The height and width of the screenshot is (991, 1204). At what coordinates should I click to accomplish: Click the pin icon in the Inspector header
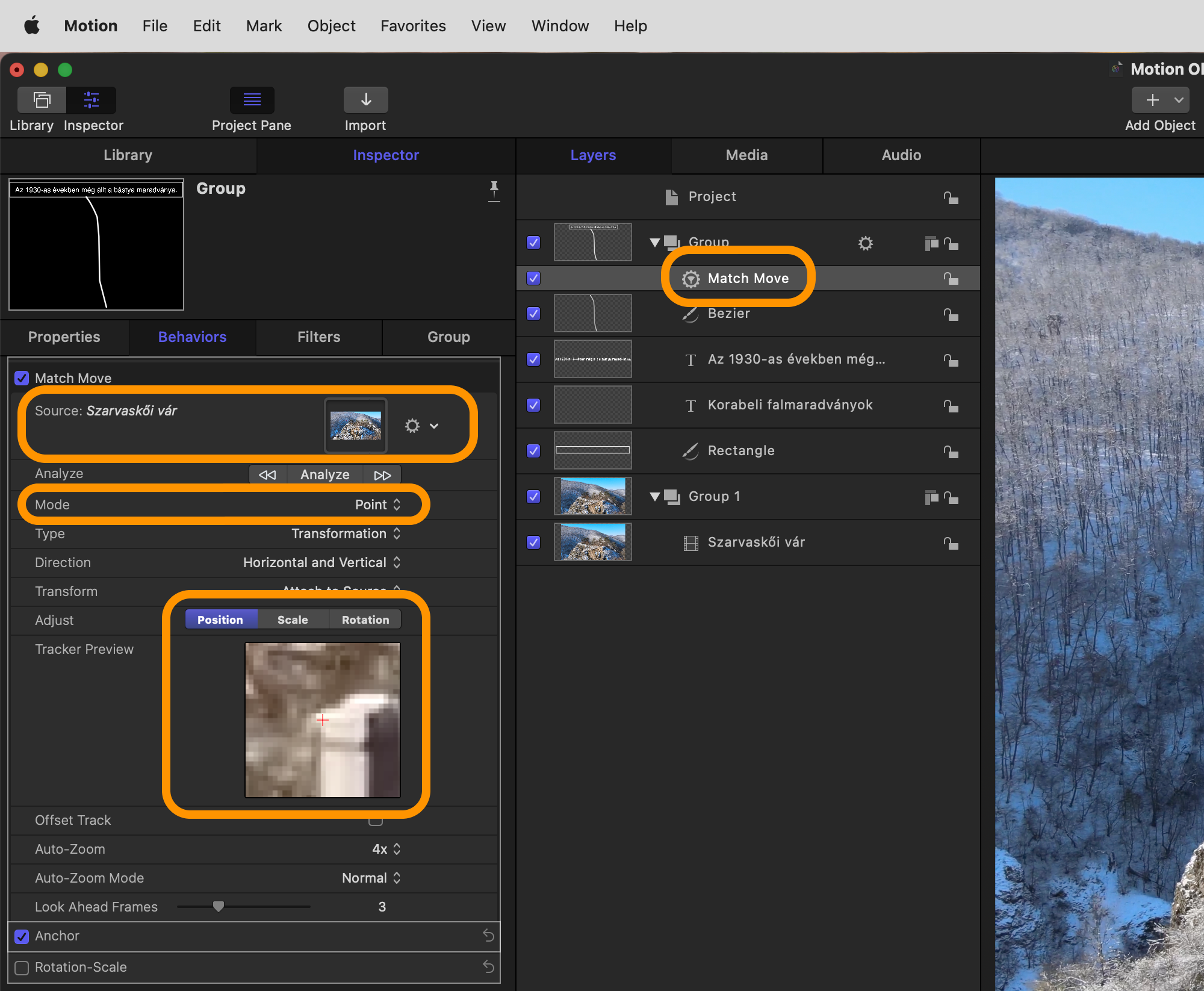tap(494, 190)
